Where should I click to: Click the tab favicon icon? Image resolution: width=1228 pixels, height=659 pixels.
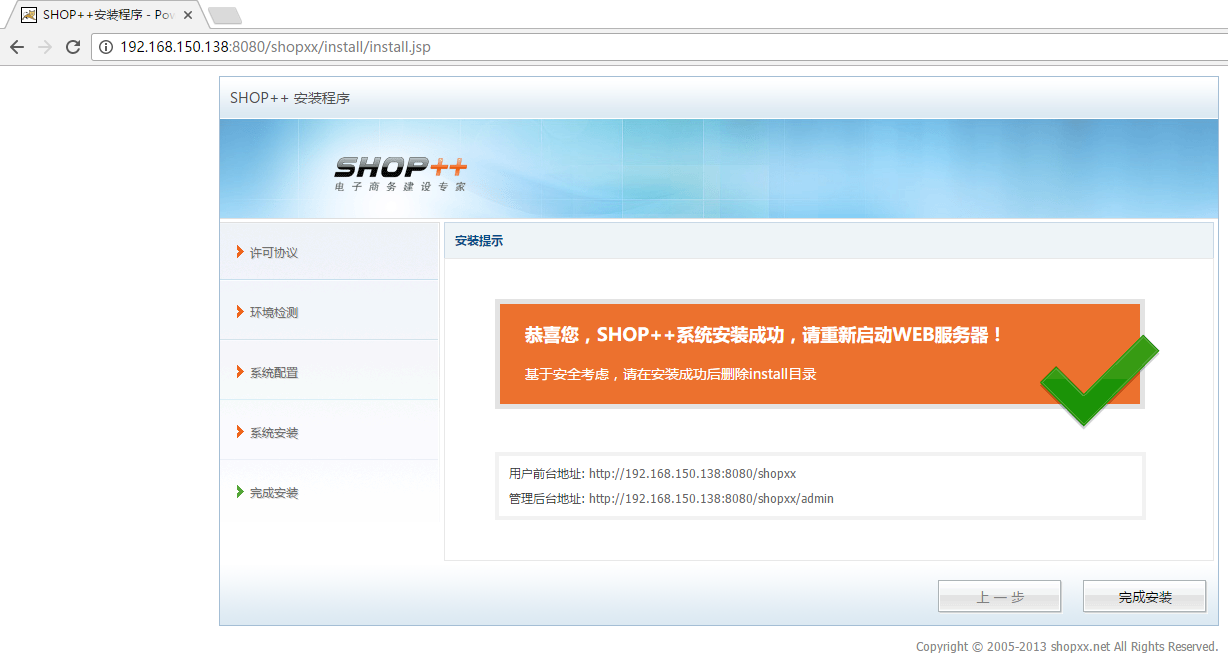pyautogui.click(x=29, y=15)
